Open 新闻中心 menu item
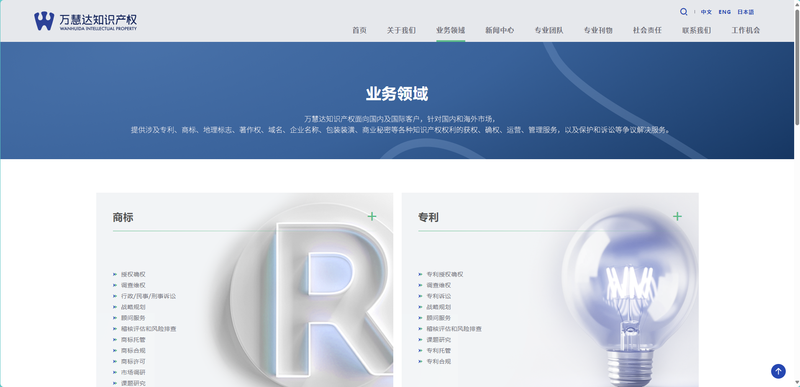The width and height of the screenshot is (800, 387). pos(499,30)
